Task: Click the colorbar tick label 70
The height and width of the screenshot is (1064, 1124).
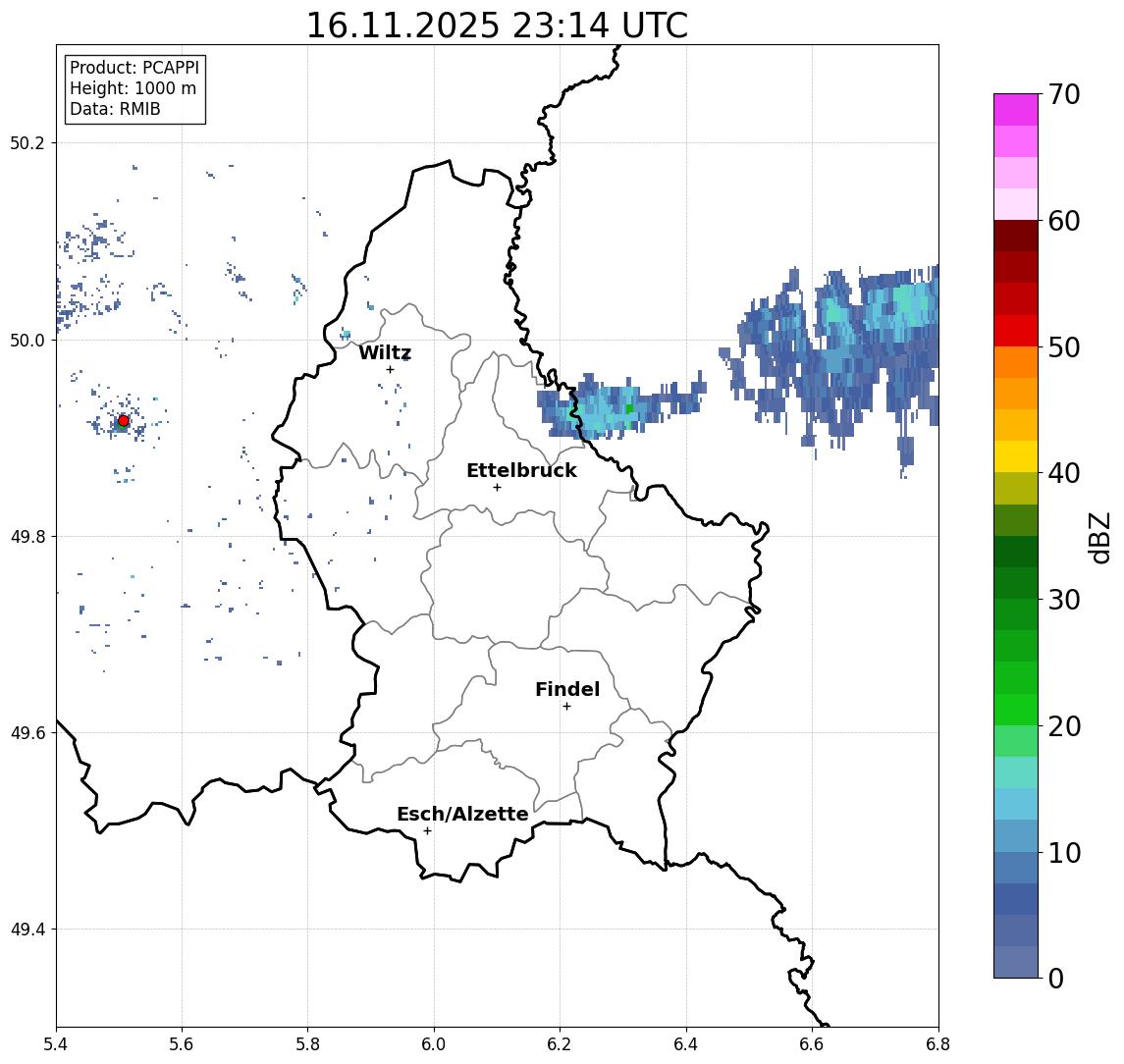Action: 1064,94
